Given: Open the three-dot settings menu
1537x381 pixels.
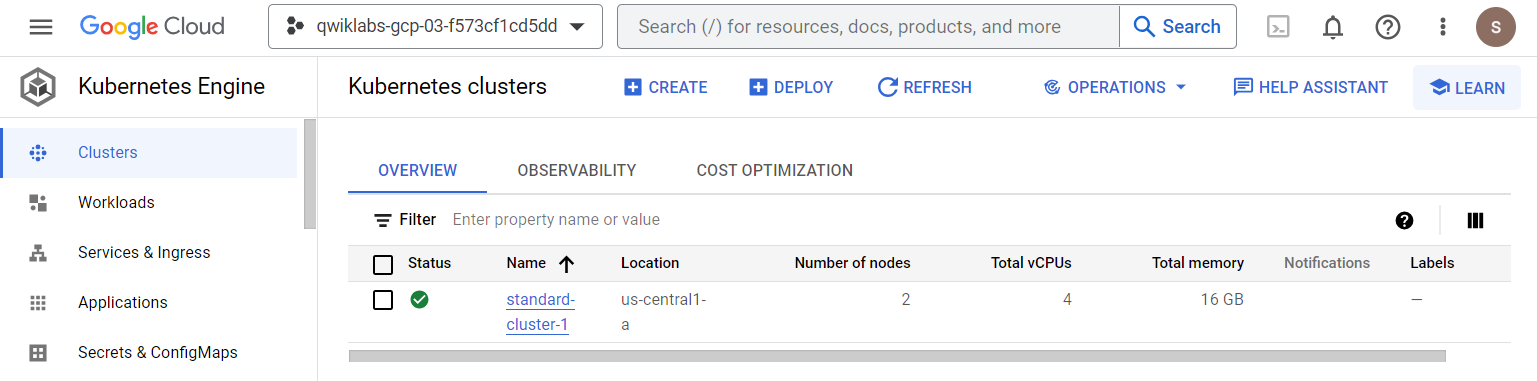Looking at the screenshot, I should click(1442, 27).
